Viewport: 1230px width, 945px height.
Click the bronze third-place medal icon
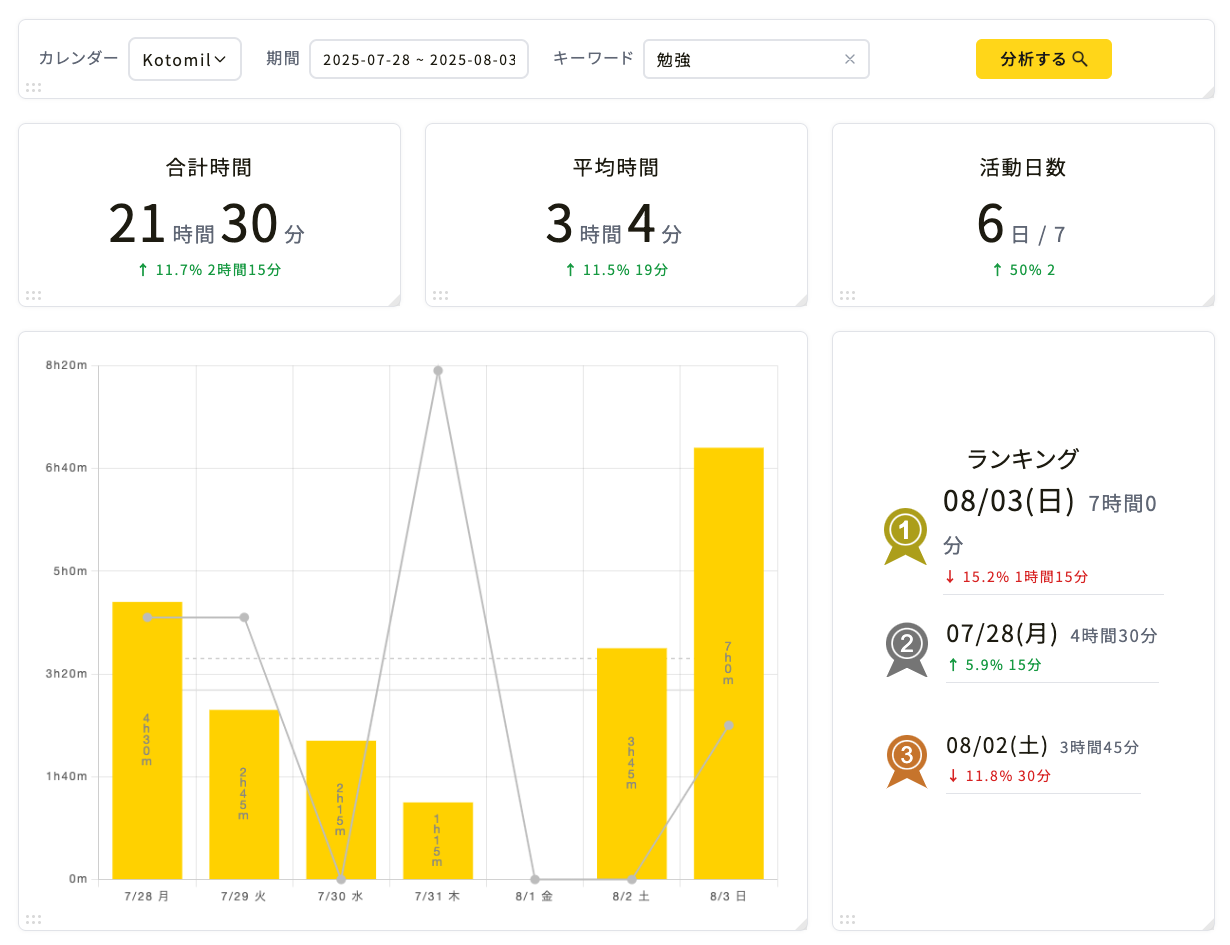(x=907, y=761)
